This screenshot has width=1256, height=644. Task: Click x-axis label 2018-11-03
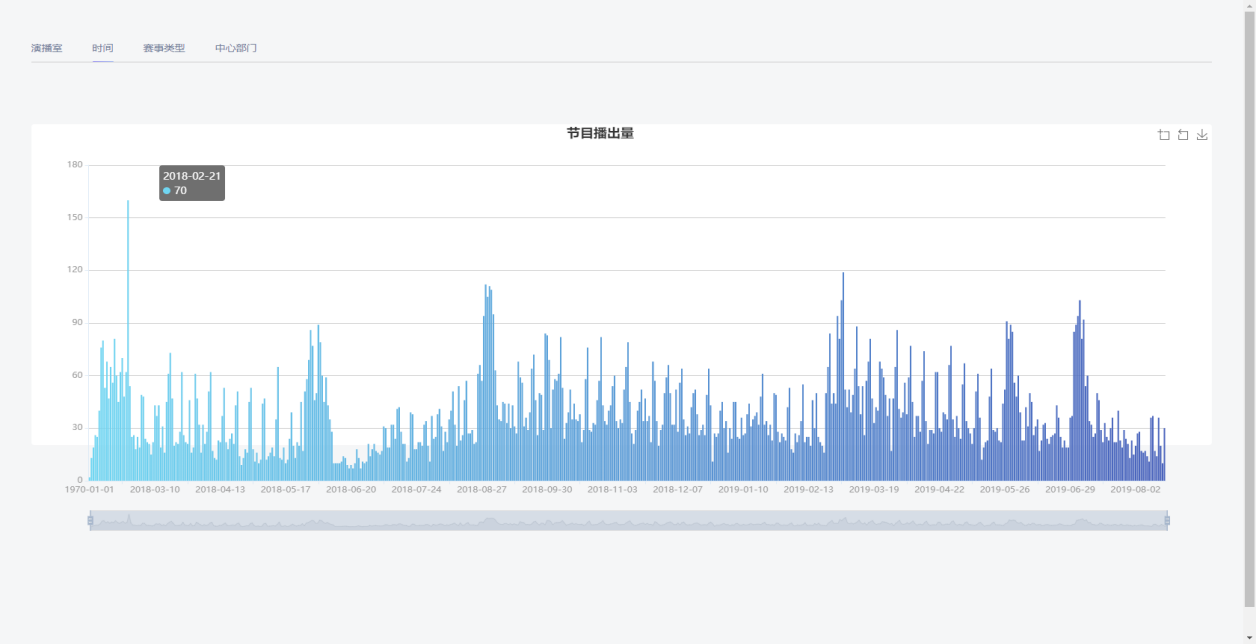point(612,490)
